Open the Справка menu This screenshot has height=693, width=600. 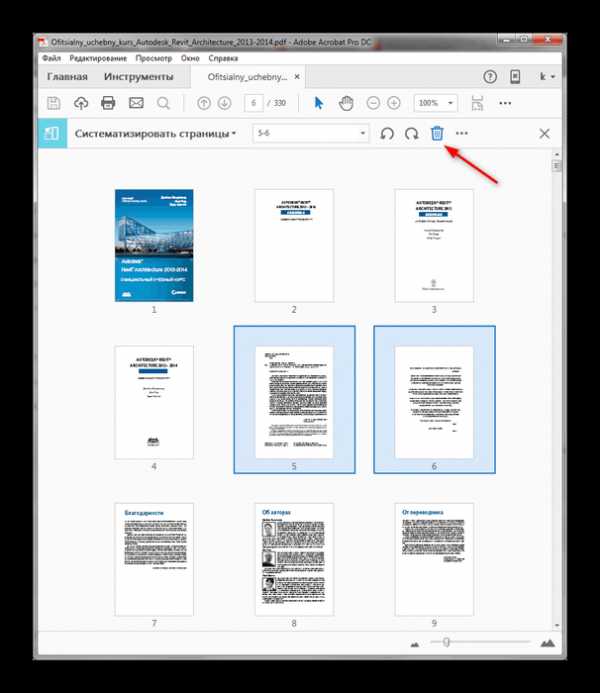(223, 58)
